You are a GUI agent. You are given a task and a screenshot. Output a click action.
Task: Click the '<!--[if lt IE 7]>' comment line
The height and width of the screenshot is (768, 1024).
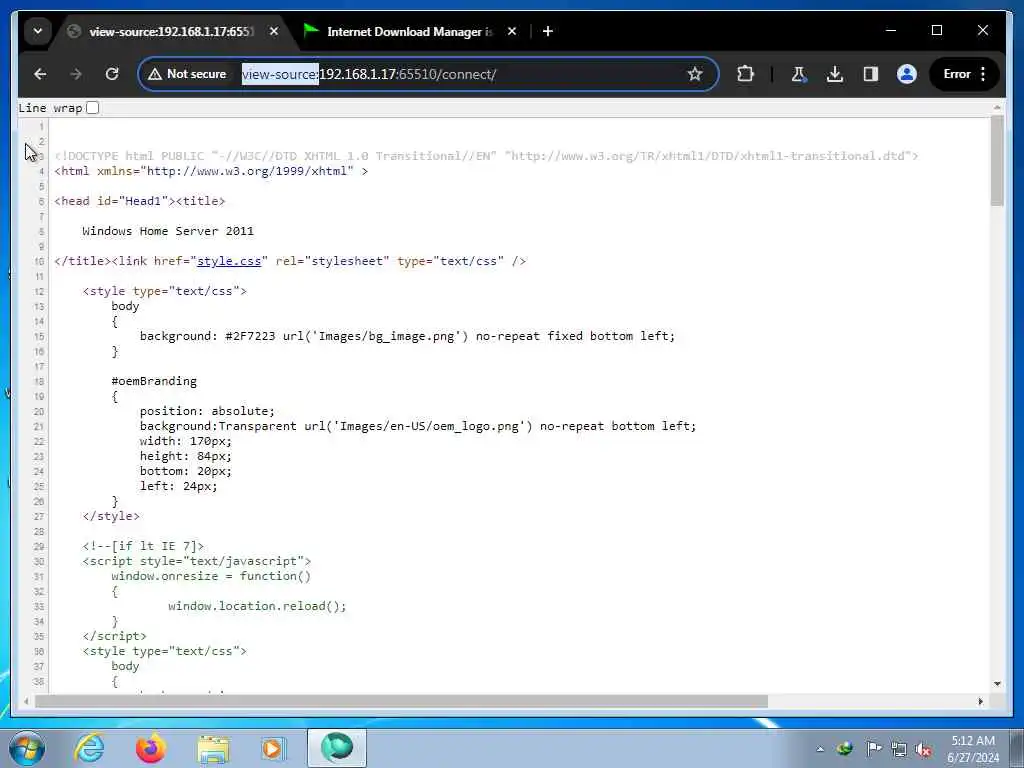(x=143, y=546)
